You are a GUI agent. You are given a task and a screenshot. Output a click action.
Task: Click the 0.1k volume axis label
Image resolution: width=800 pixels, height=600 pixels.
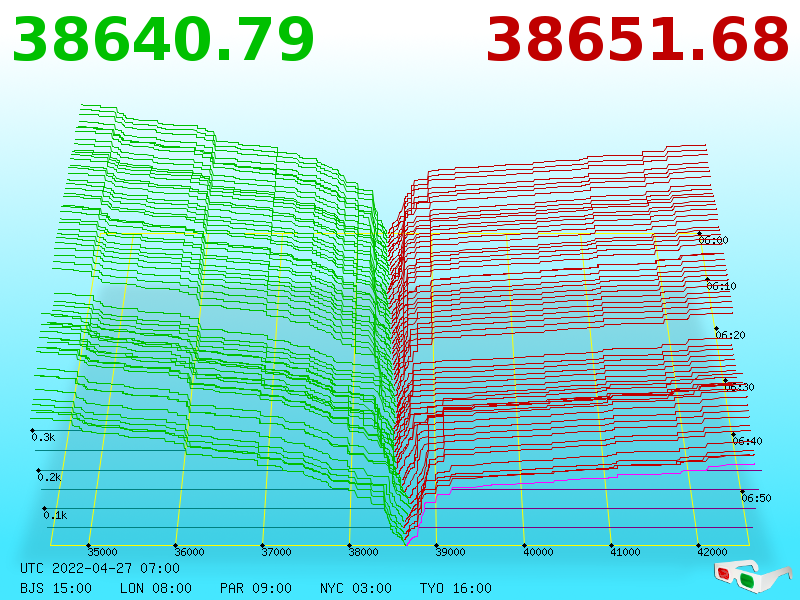[x=55, y=515]
